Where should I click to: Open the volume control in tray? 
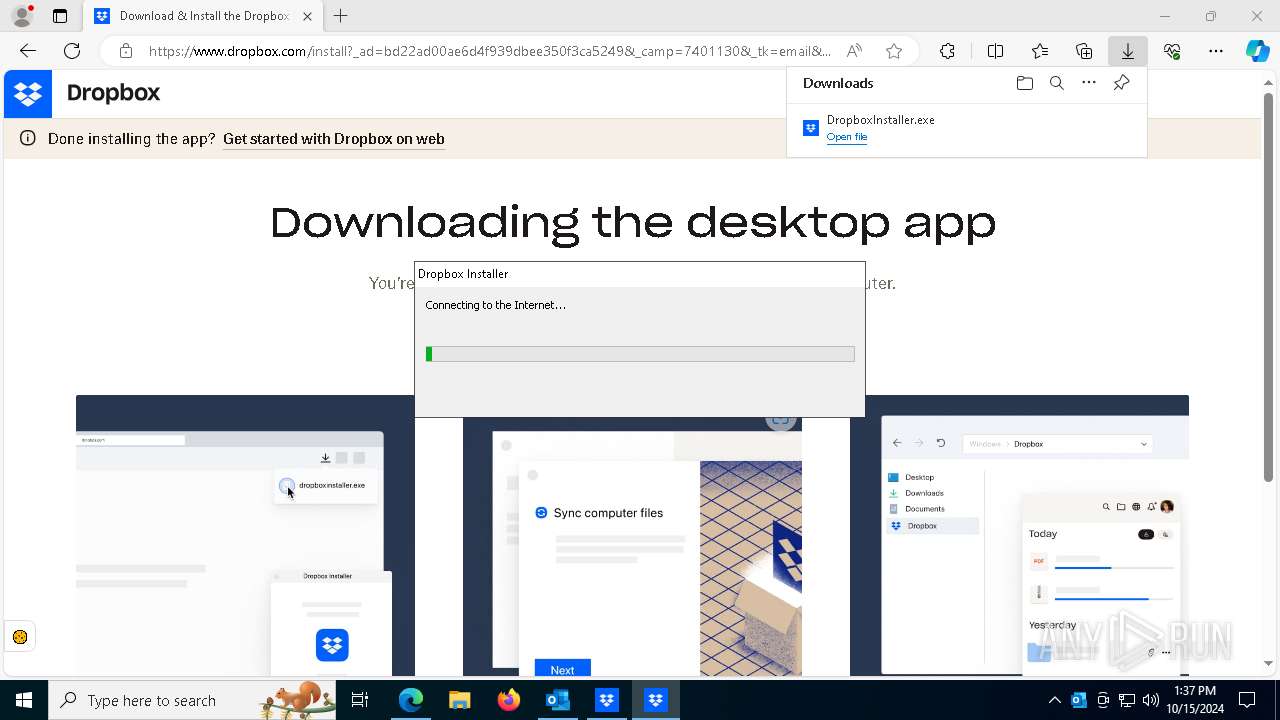coord(1151,700)
